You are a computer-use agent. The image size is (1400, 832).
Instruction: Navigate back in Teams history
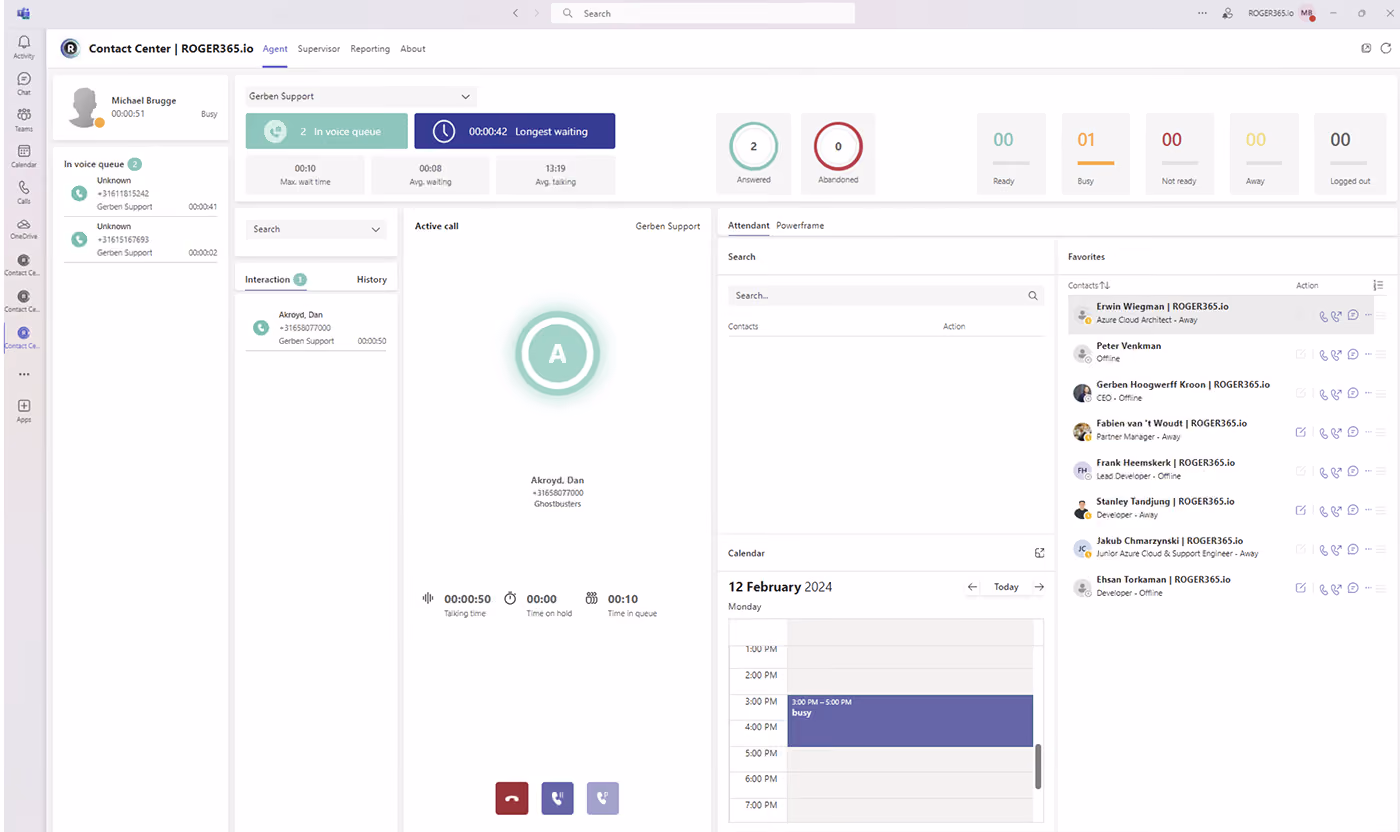(516, 13)
